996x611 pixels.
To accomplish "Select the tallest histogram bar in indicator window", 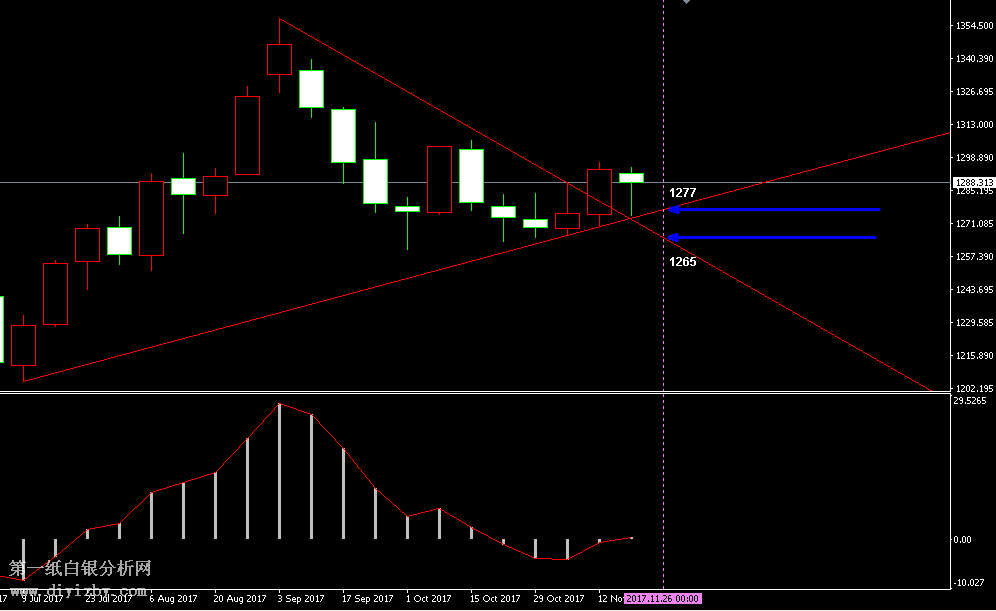I will 279,470.
